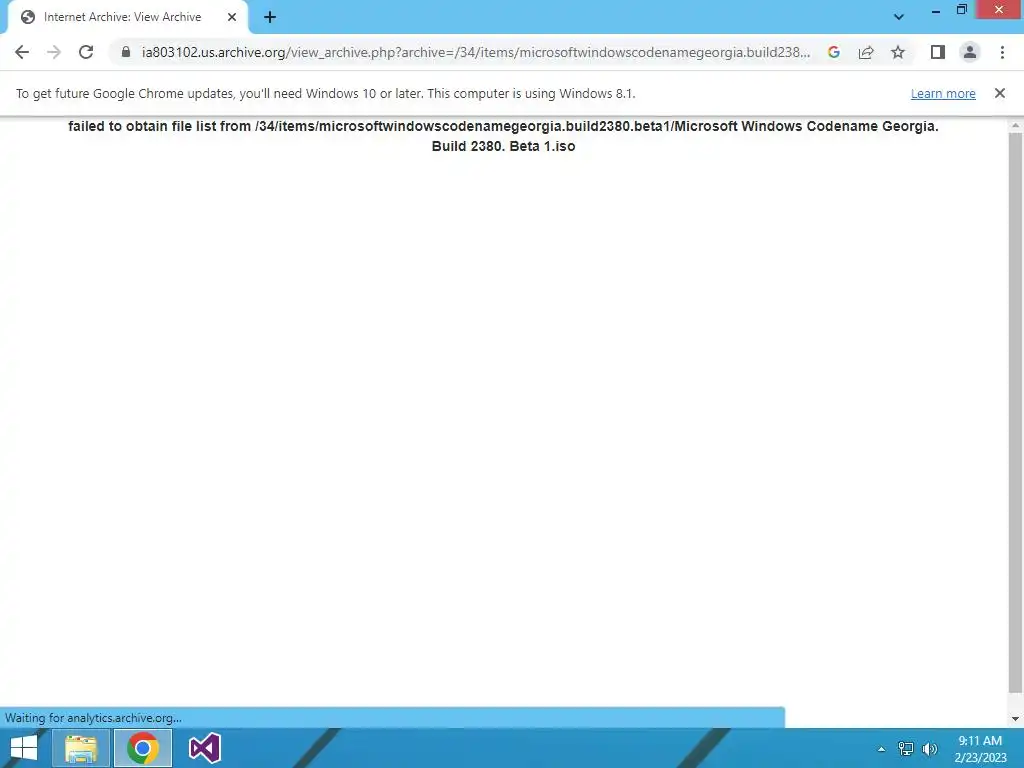Open File Explorer from the taskbar
This screenshot has width=1024, height=768.
(x=81, y=748)
